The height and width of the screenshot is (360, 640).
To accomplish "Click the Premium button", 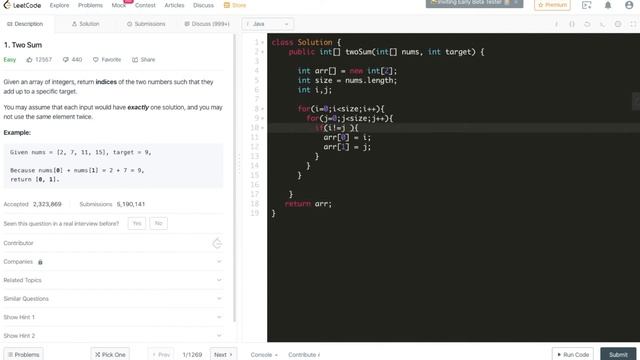I will 552,5.
